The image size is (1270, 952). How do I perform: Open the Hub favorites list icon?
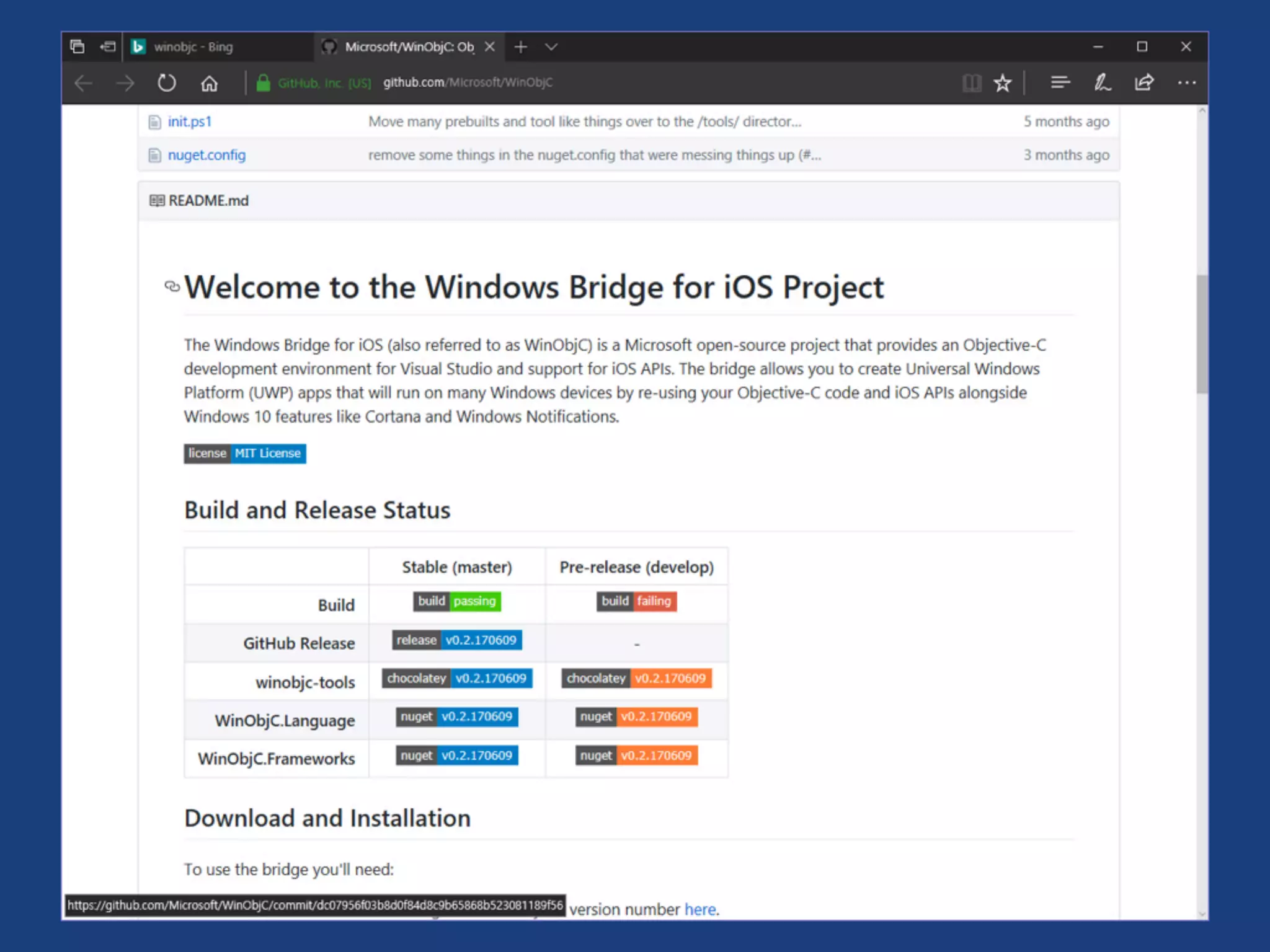(x=1060, y=82)
